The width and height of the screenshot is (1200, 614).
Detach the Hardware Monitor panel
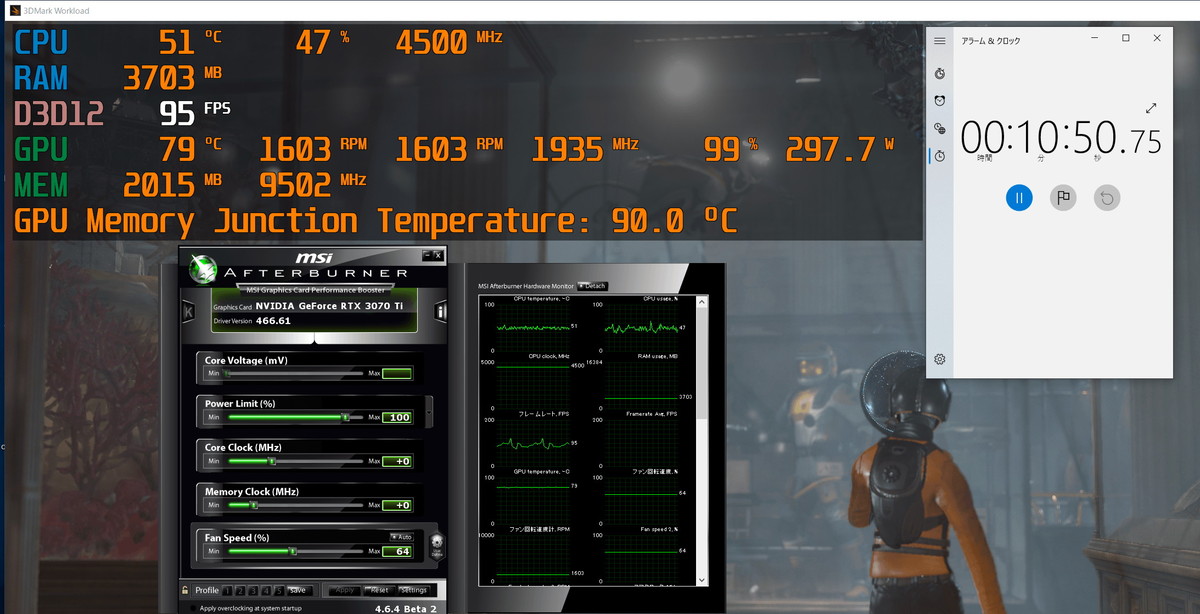coord(592,286)
